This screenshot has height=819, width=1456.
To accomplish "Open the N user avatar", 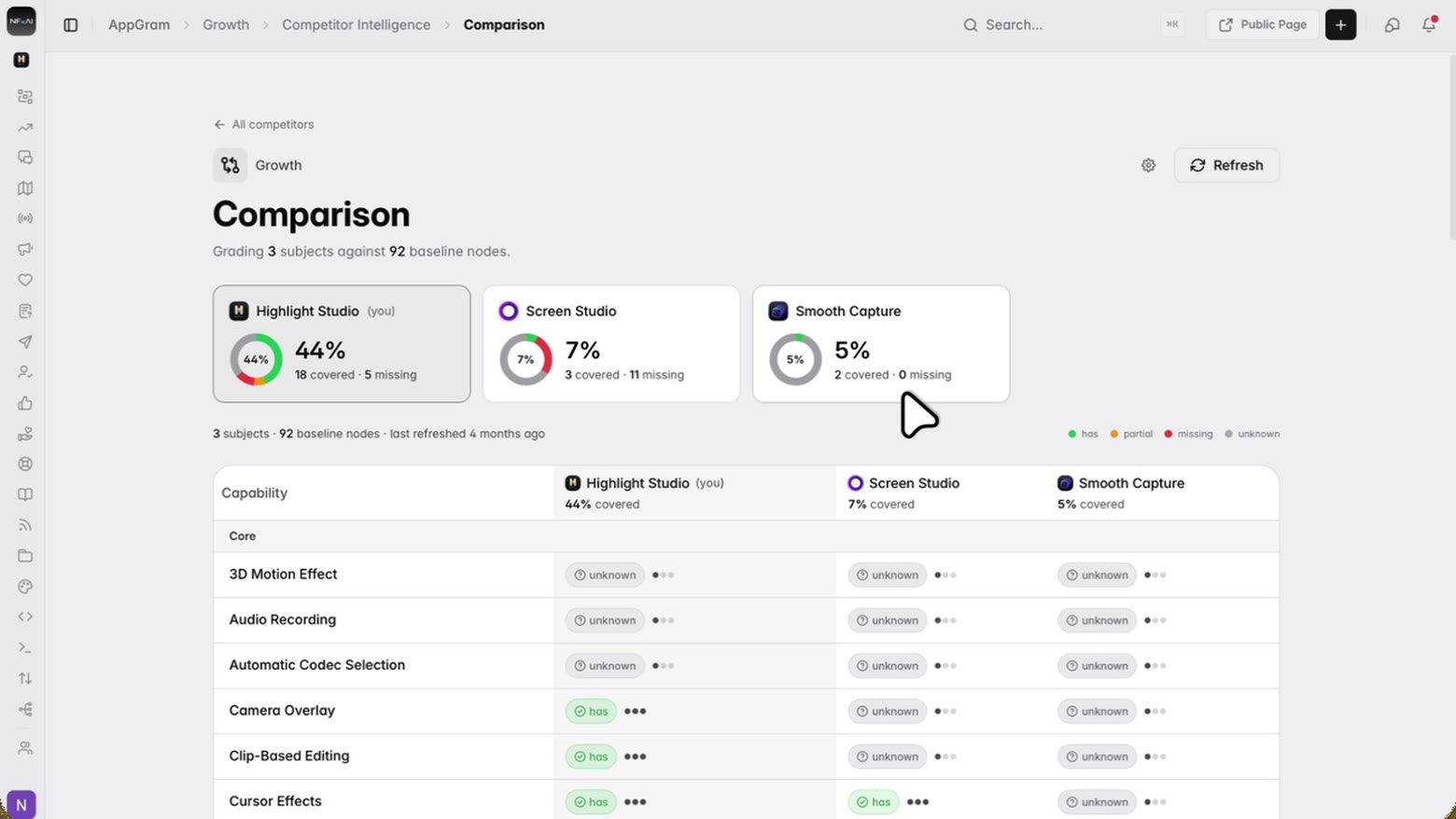I will [21, 804].
